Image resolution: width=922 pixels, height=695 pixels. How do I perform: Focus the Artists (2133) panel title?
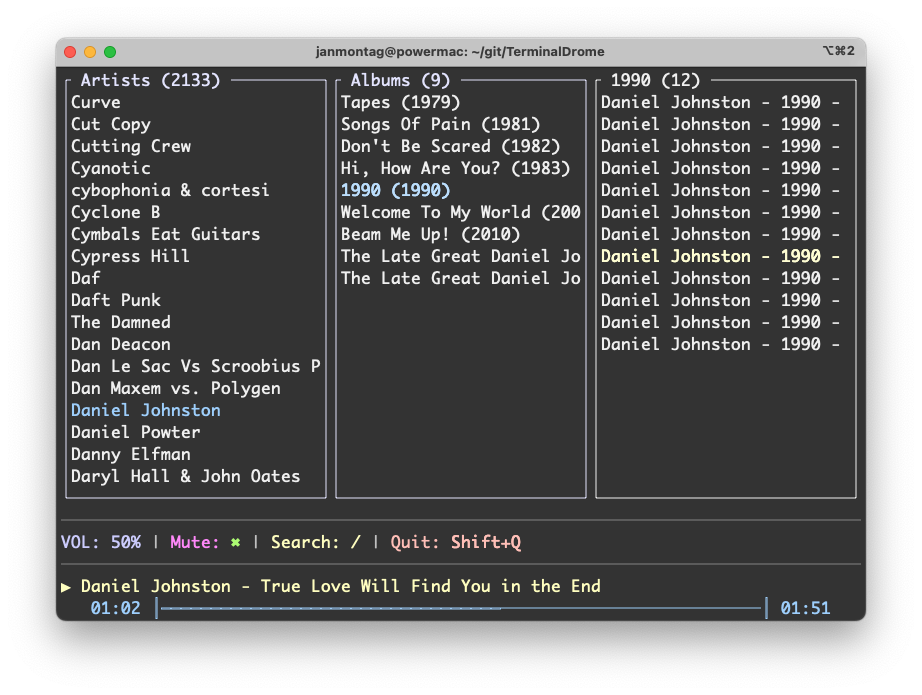pos(151,80)
